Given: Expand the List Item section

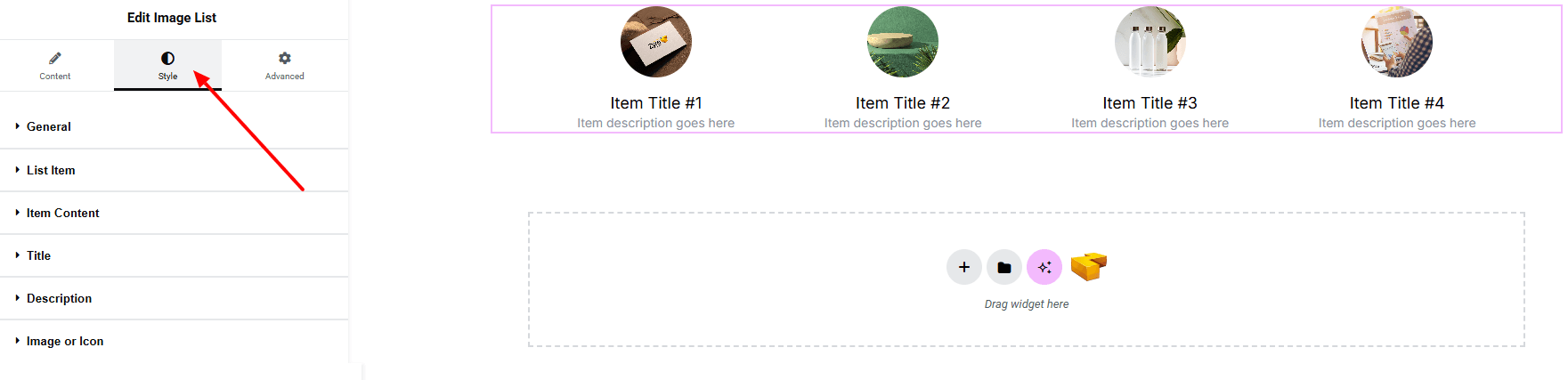Looking at the screenshot, I should click(x=51, y=170).
